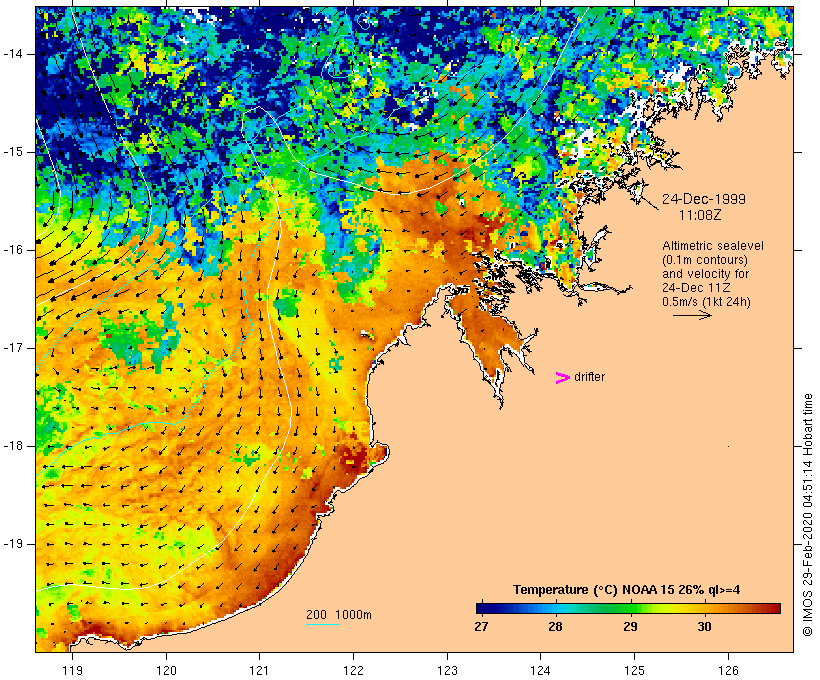Click the longitude axis label '122'

click(x=354, y=670)
